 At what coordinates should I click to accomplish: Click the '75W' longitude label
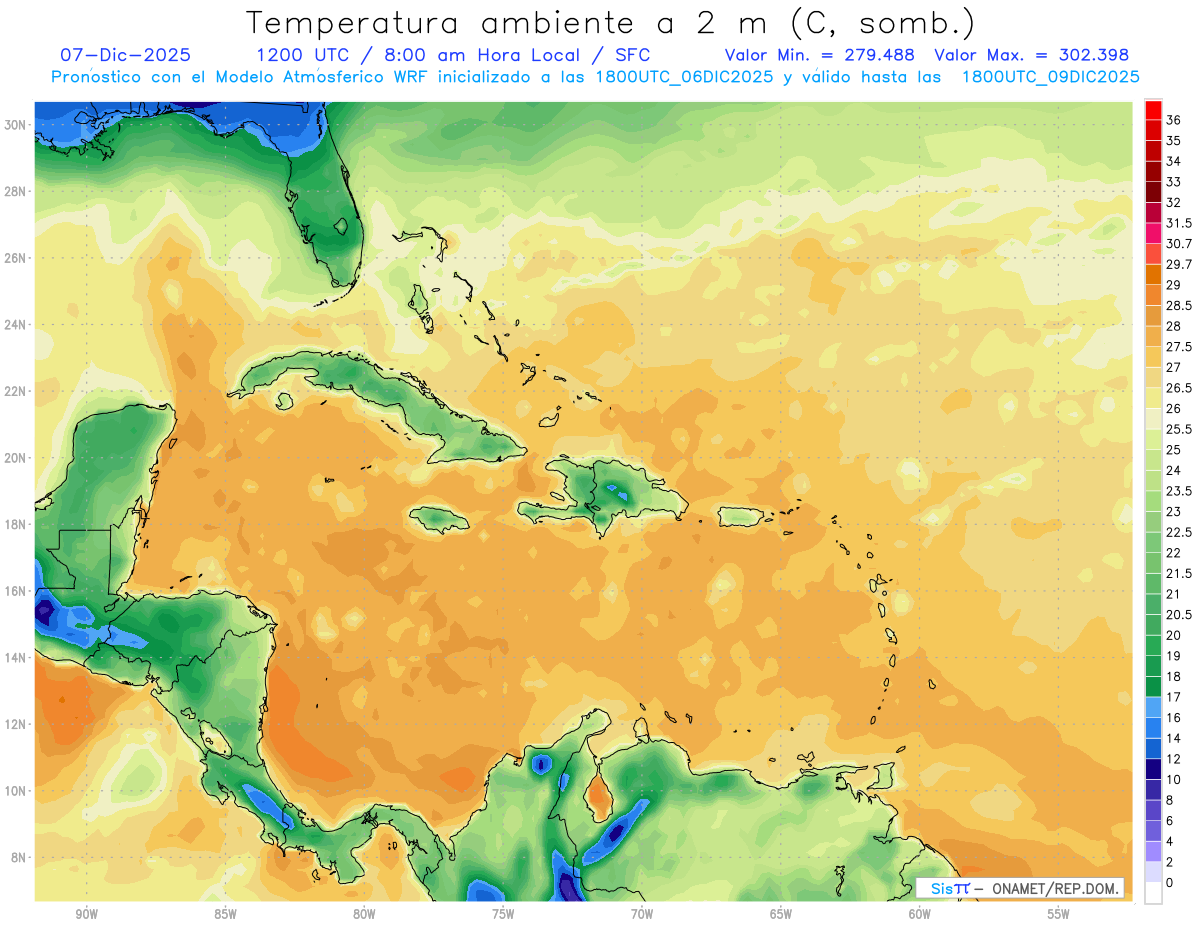click(x=503, y=914)
